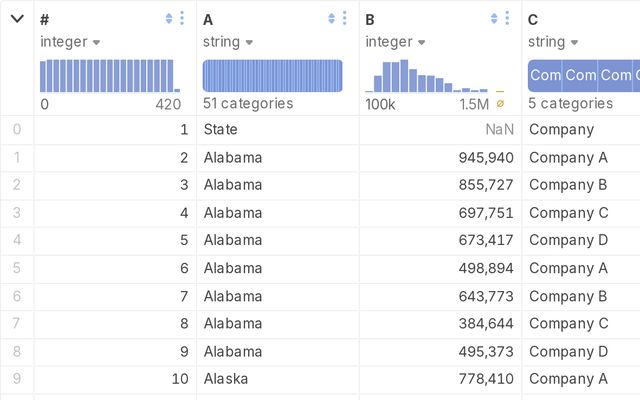Click the sort icon on column #

(x=169, y=18)
